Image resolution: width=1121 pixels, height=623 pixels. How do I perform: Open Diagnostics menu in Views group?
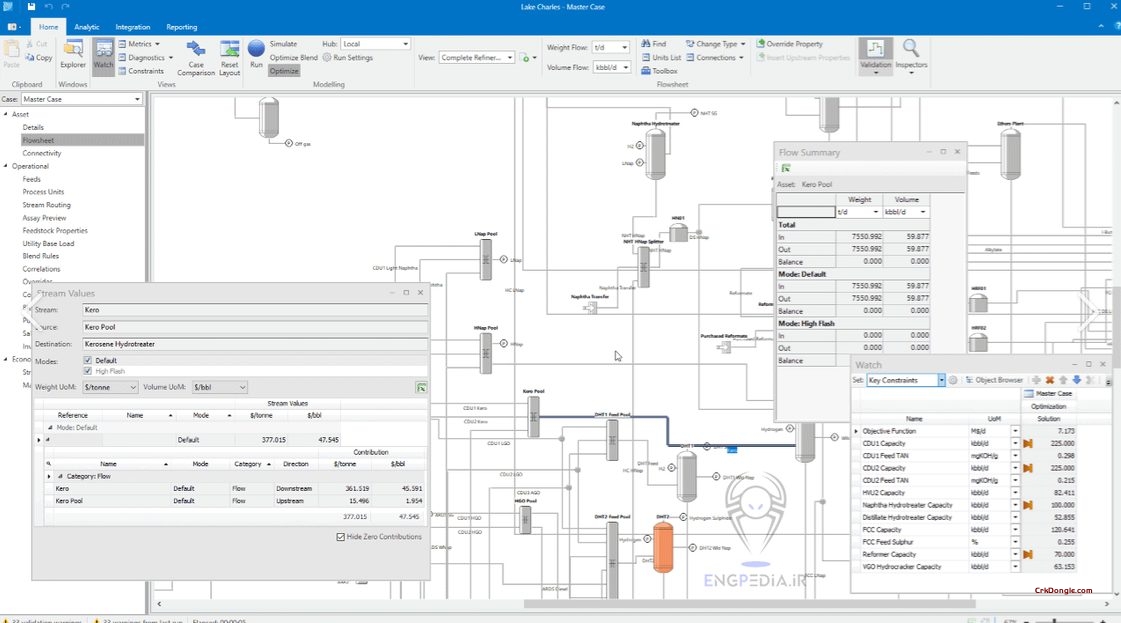pyautogui.click(x=146, y=57)
